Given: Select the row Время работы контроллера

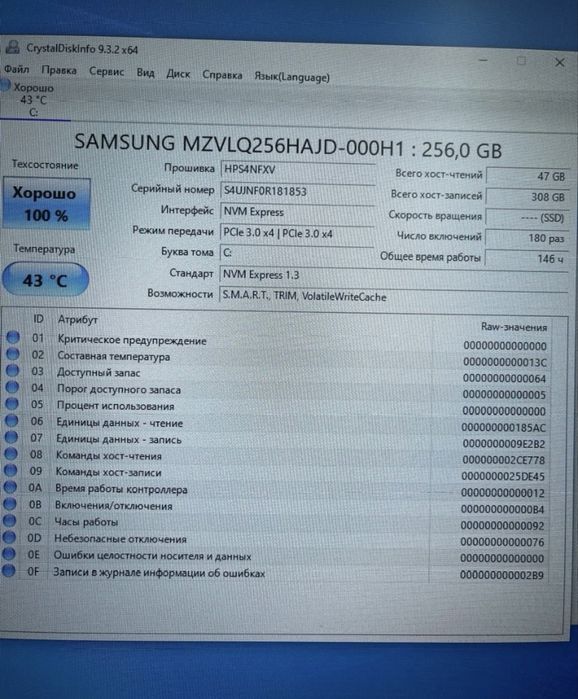Looking at the screenshot, I should 276,490.
